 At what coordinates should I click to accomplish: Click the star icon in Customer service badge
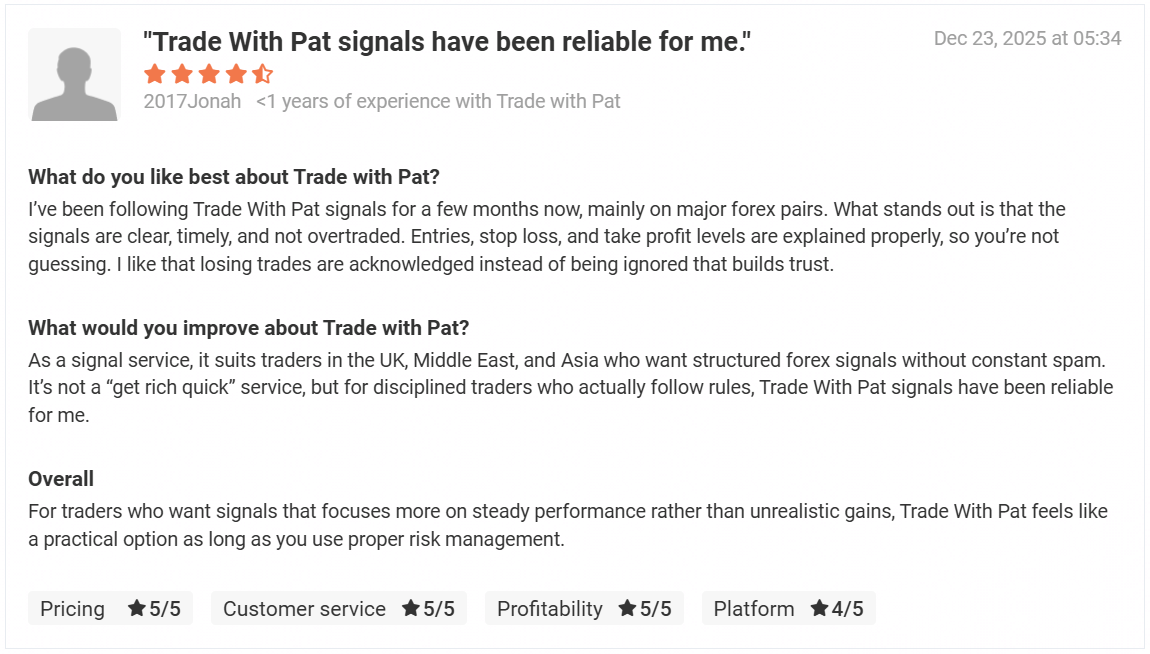[x=410, y=608]
